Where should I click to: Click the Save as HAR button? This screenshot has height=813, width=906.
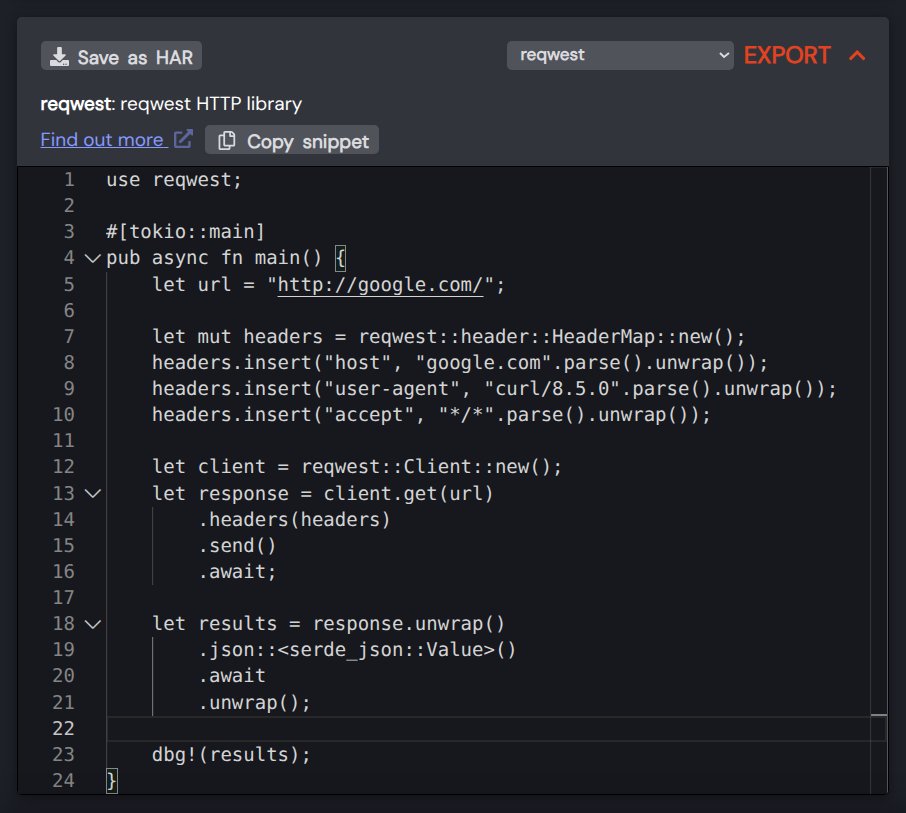click(120, 55)
